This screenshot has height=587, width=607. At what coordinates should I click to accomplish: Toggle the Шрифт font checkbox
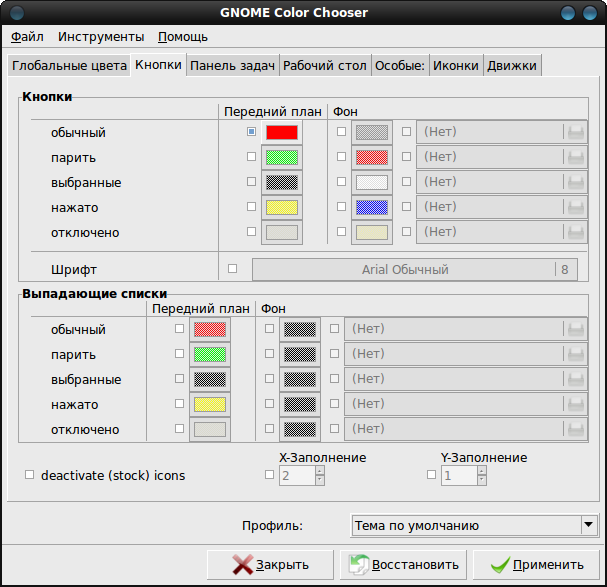coord(232,268)
